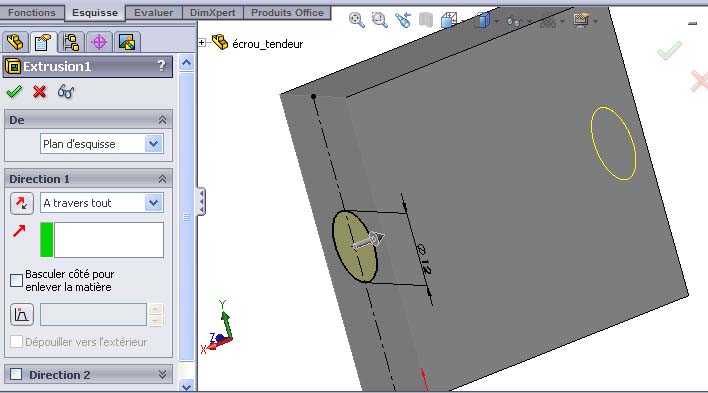Open DisplayManager appearance tab

pyautogui.click(x=127, y=42)
